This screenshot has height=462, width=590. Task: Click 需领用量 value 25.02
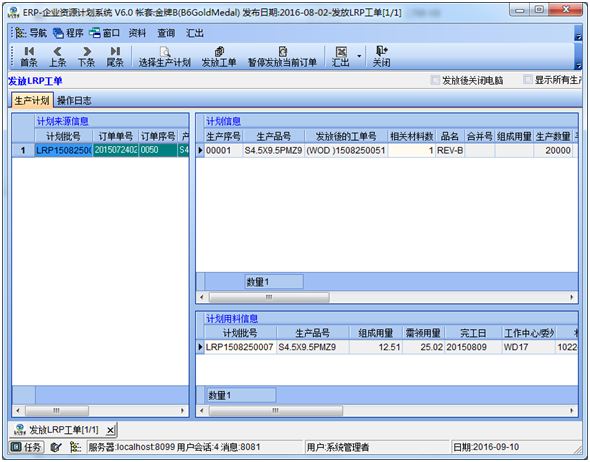click(424, 347)
